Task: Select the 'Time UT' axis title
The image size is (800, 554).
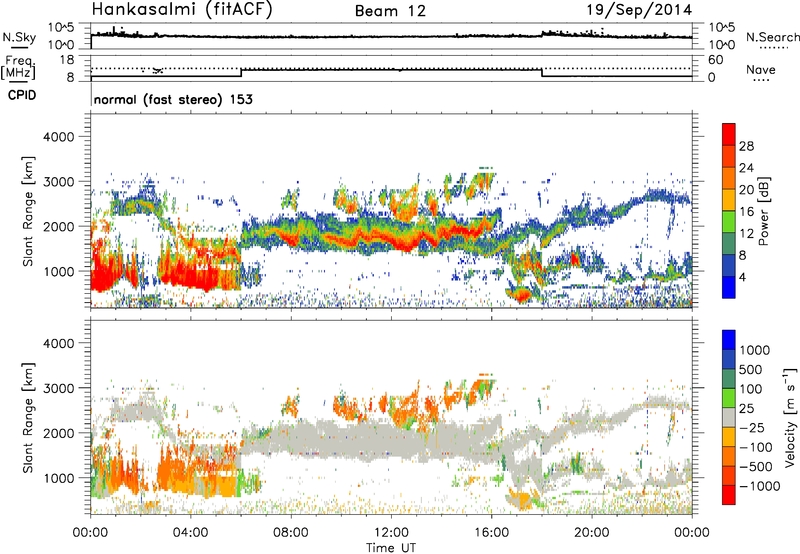Action: click(391, 548)
